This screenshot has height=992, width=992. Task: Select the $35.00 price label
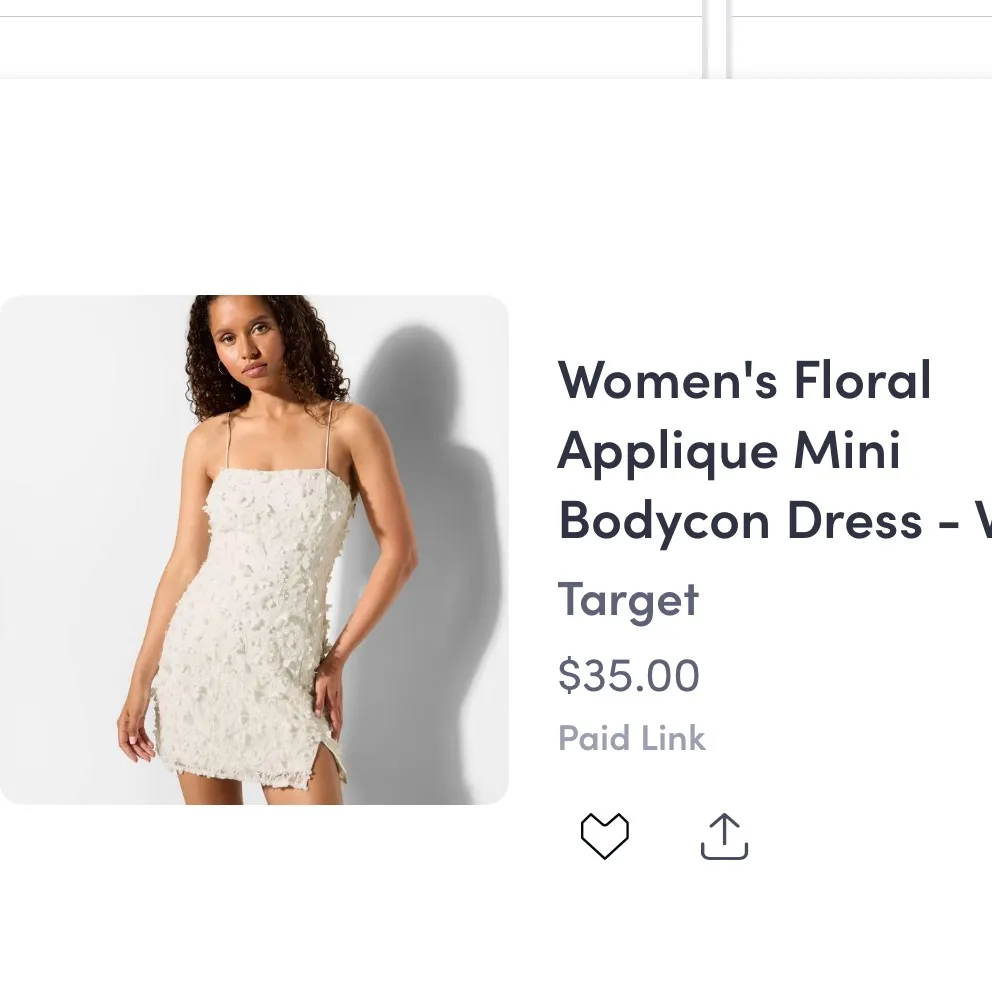point(629,675)
